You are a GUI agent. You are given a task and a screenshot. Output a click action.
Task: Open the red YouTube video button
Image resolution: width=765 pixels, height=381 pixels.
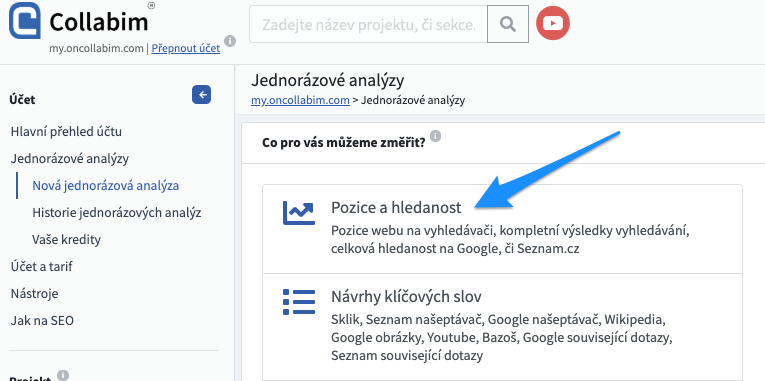click(553, 23)
